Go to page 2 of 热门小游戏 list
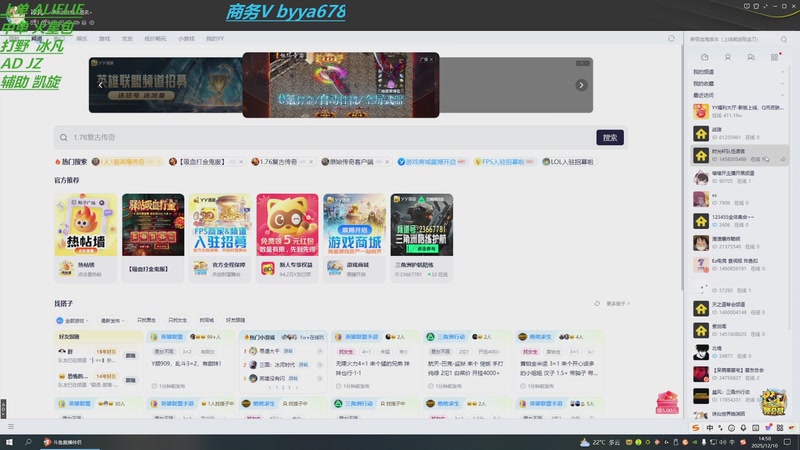This screenshot has height=450, width=800. pos(283,388)
